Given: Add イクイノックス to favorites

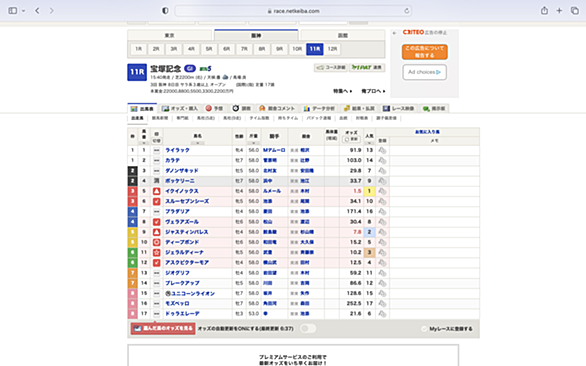Looking at the screenshot, I should coord(382,191).
